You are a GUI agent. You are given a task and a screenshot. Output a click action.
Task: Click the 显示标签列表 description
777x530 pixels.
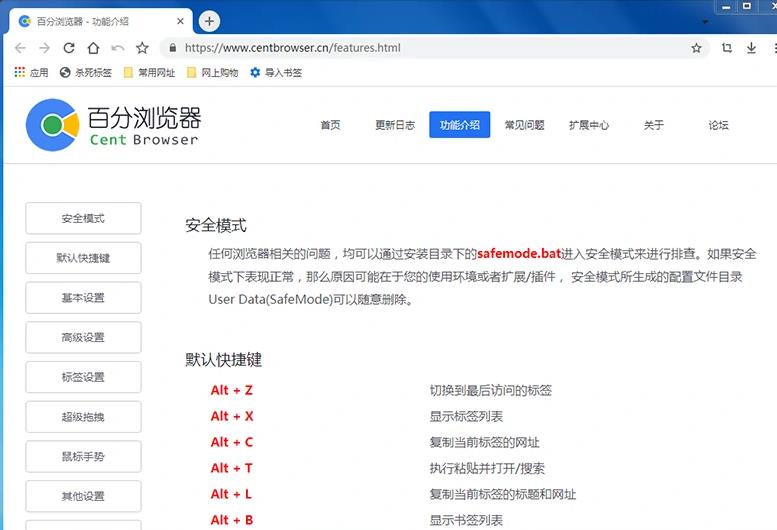tap(466, 416)
